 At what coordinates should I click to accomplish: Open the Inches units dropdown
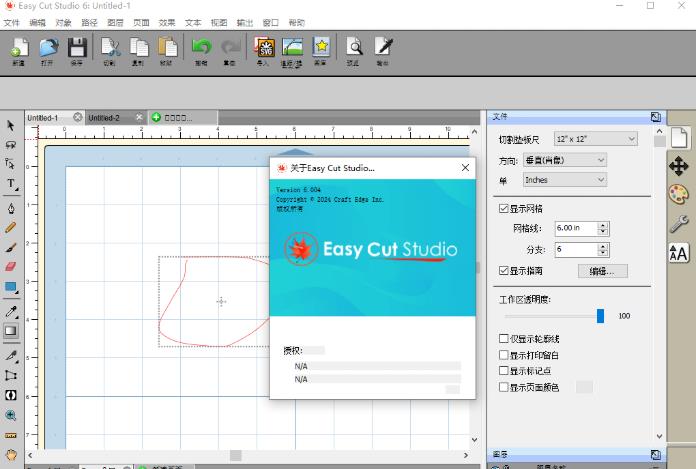point(565,180)
